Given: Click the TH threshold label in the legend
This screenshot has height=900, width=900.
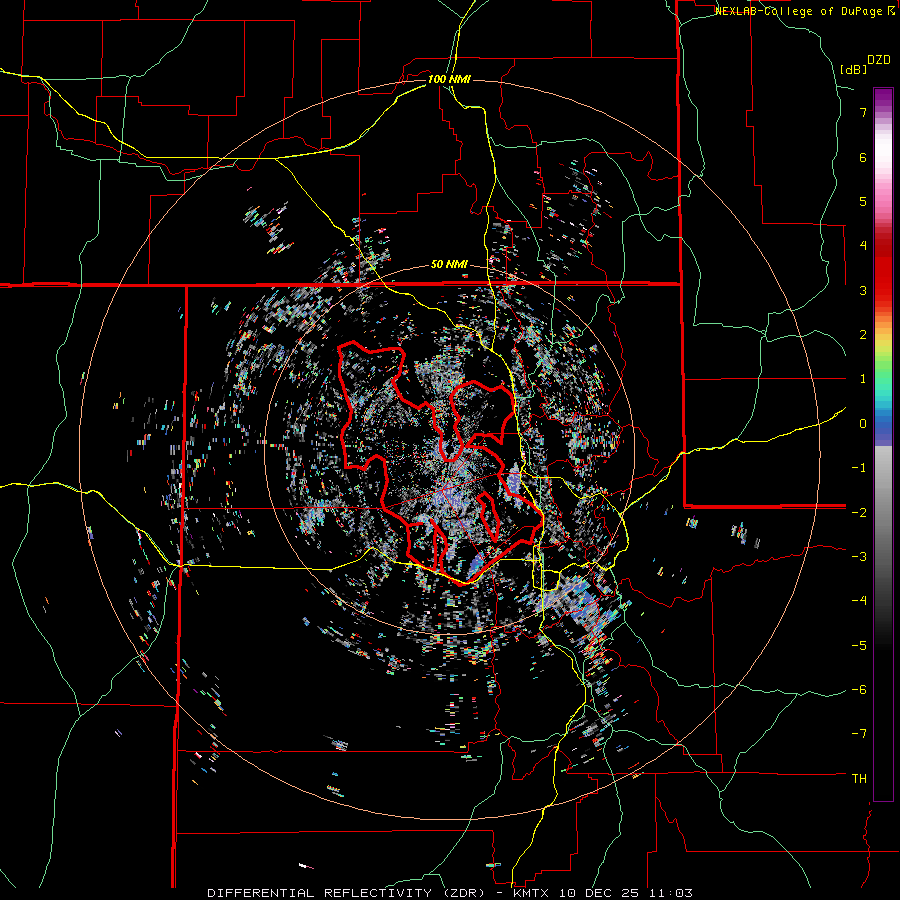Looking at the screenshot, I should (x=859, y=779).
